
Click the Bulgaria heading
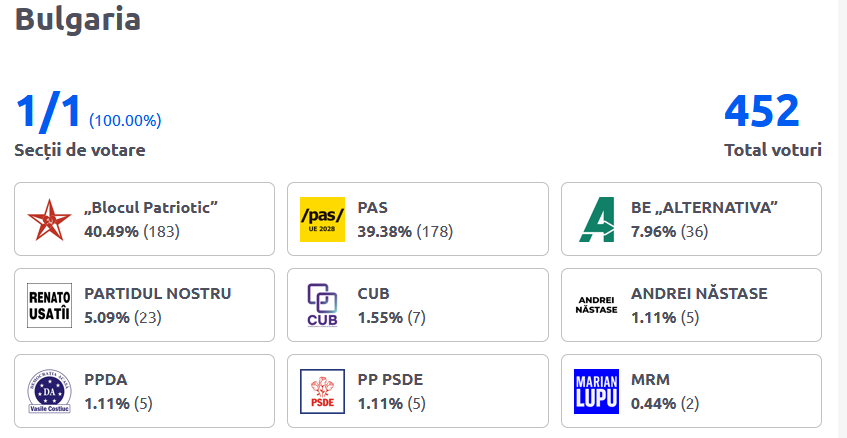(x=78, y=18)
